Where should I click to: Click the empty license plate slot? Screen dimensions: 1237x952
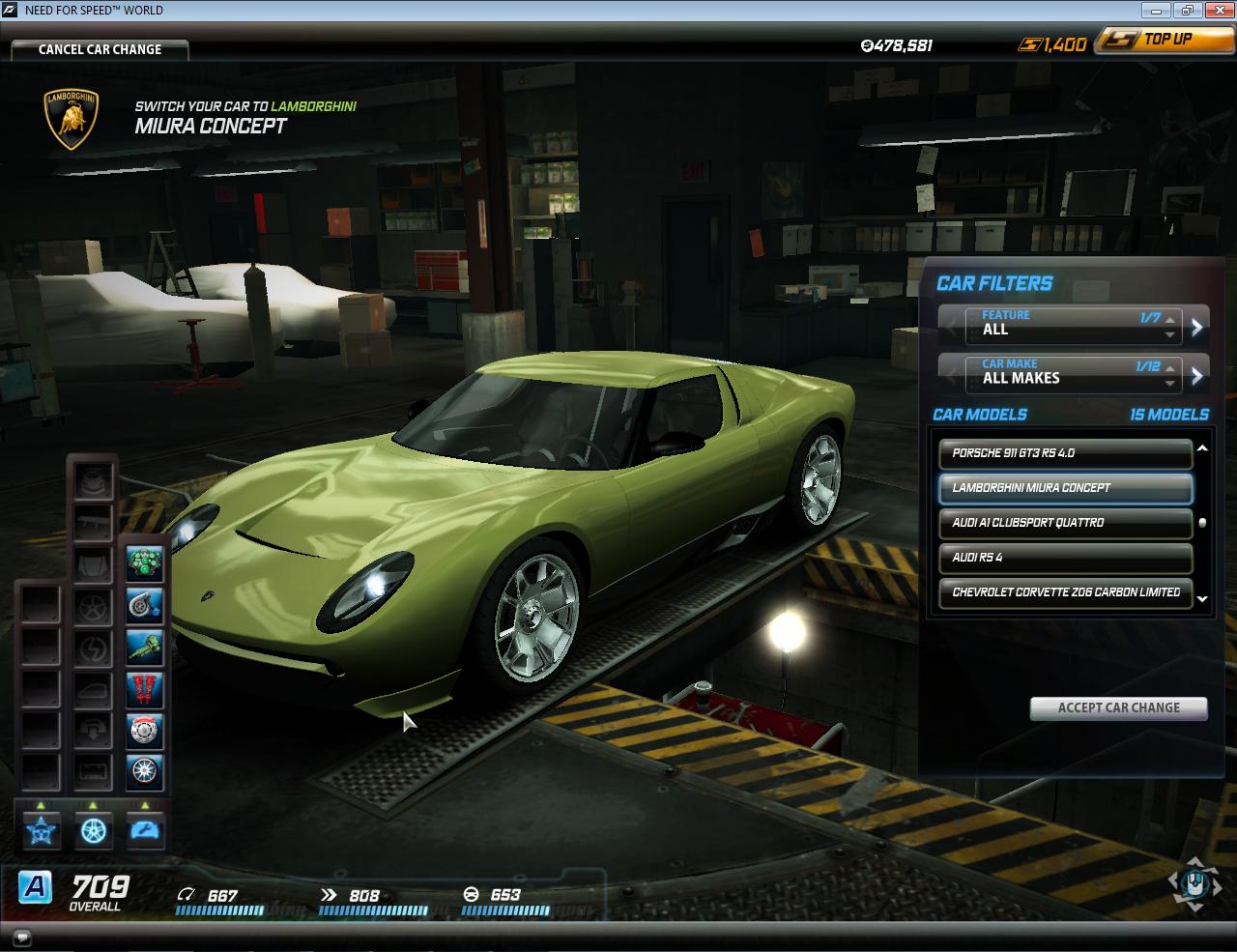pos(94,772)
